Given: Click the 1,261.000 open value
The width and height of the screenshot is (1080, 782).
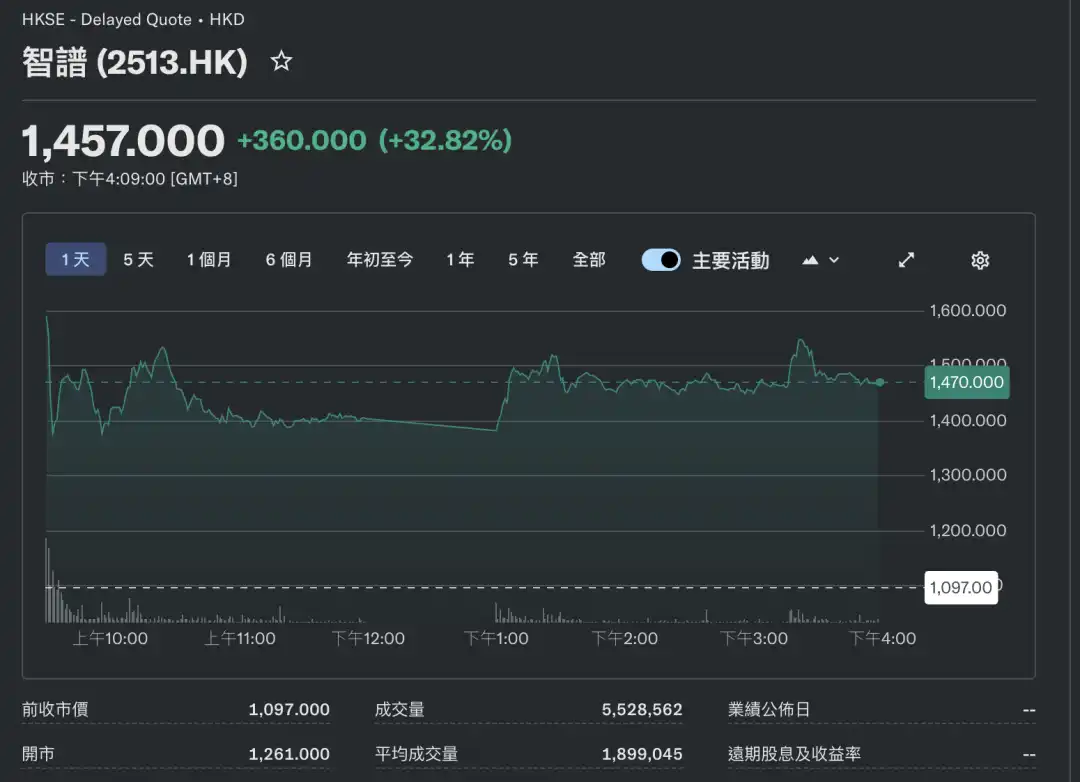Looking at the screenshot, I should (289, 754).
